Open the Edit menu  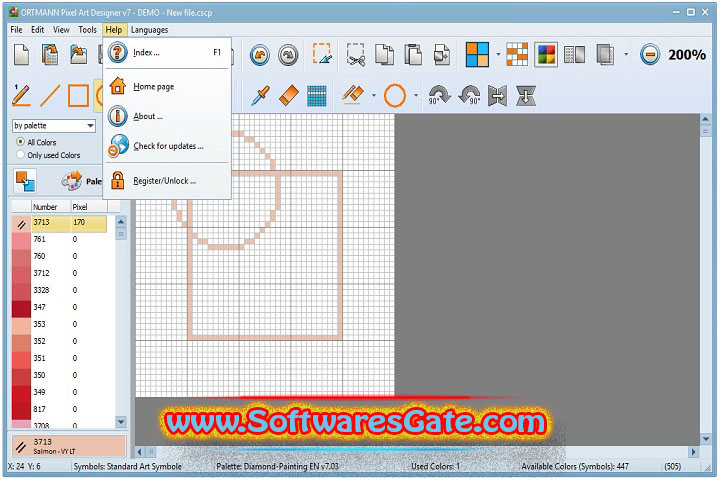click(38, 30)
